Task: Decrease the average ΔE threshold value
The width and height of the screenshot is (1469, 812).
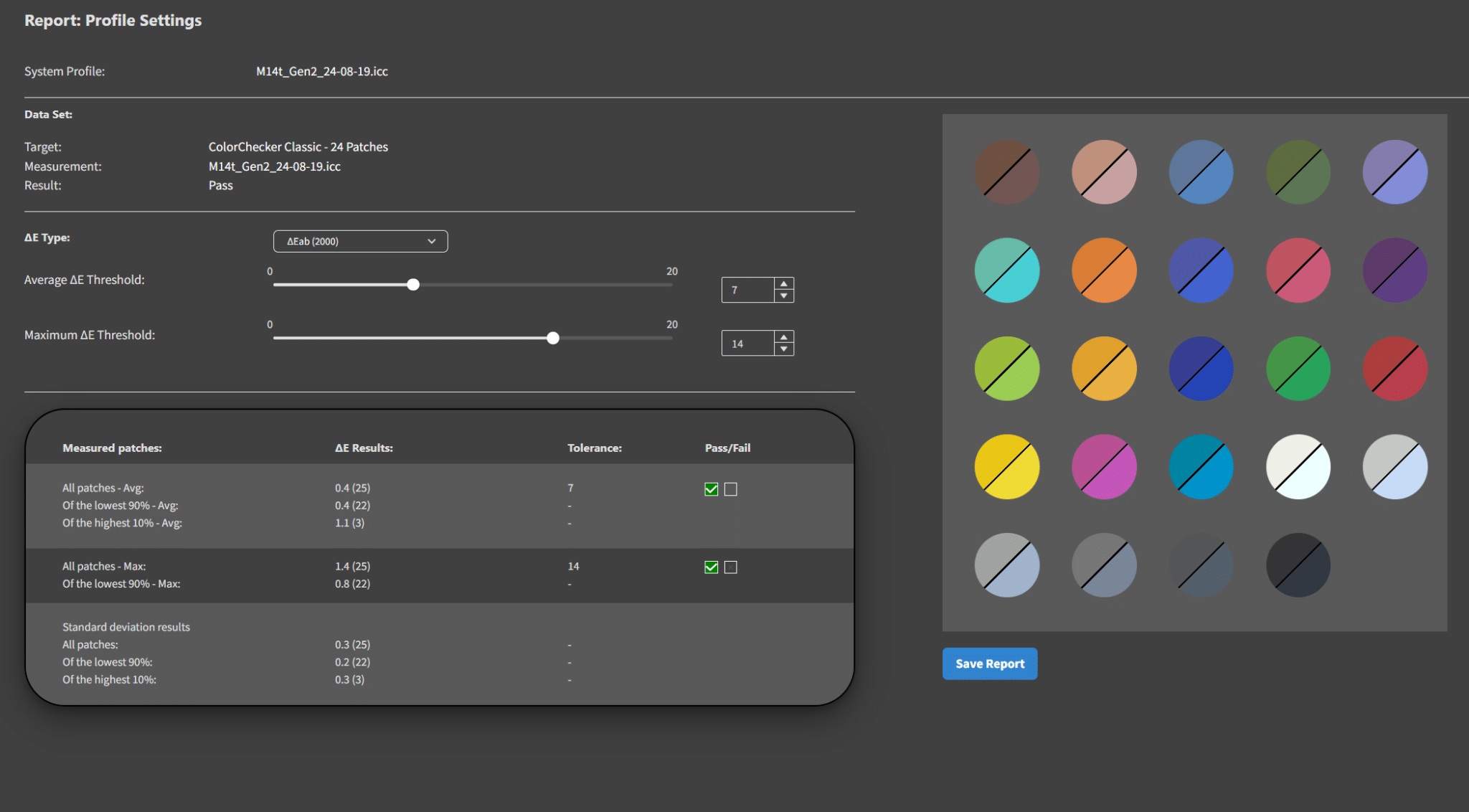Action: click(784, 296)
